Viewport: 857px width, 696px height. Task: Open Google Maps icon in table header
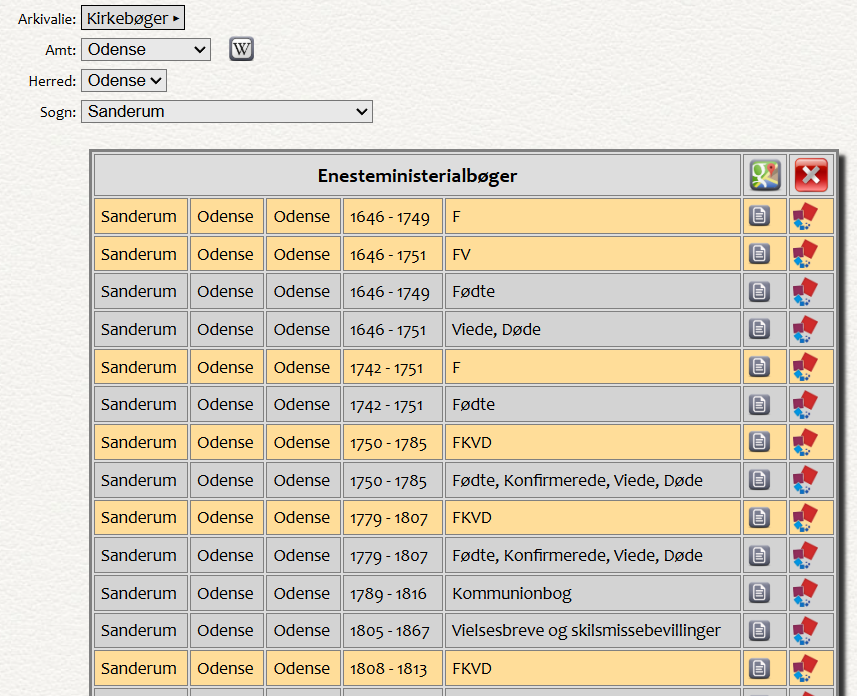coord(765,176)
